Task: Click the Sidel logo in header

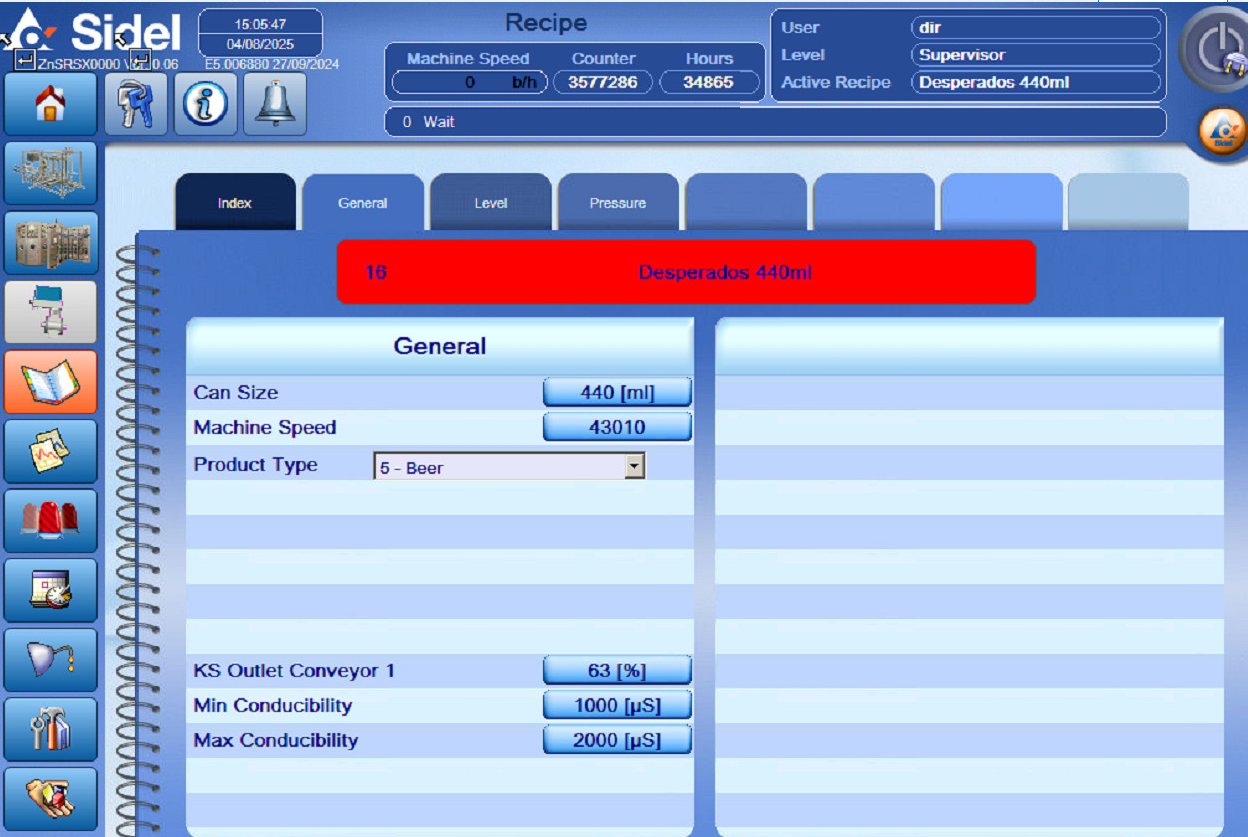Action: pyautogui.click(x=95, y=32)
